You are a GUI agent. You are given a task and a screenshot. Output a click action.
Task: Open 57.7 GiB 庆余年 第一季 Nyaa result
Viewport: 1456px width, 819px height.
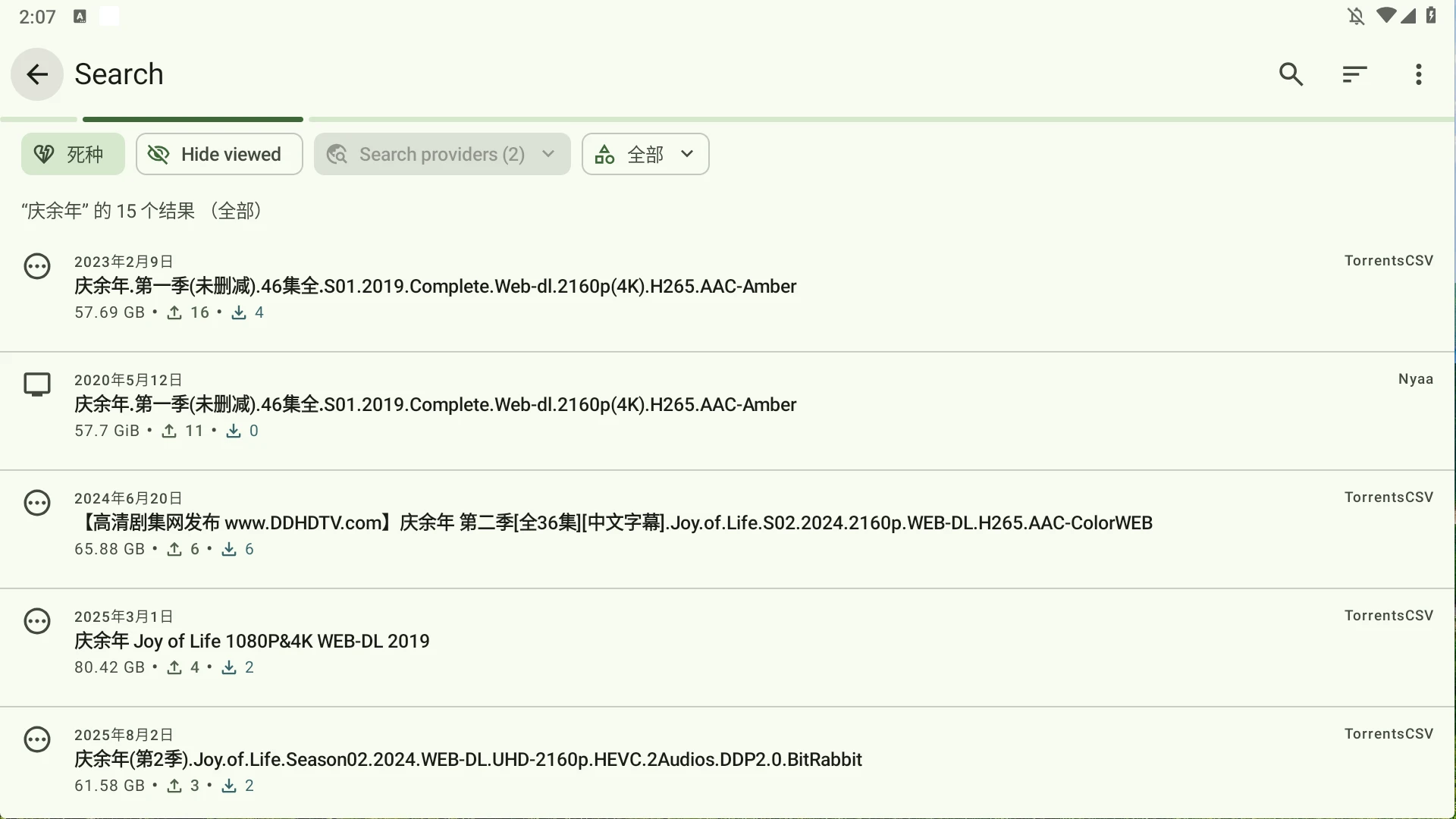[x=728, y=411]
